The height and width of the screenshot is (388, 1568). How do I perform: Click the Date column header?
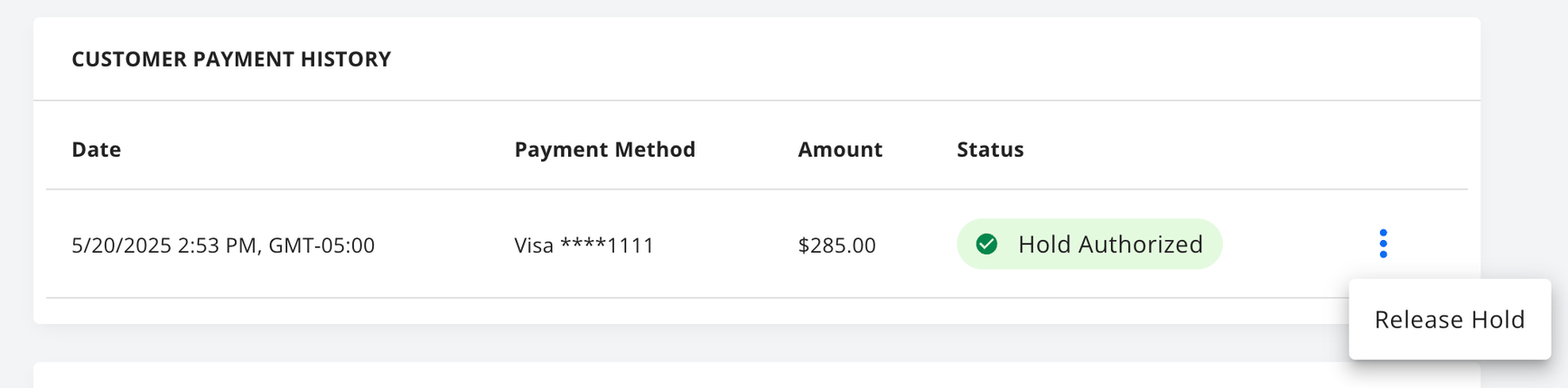97,149
